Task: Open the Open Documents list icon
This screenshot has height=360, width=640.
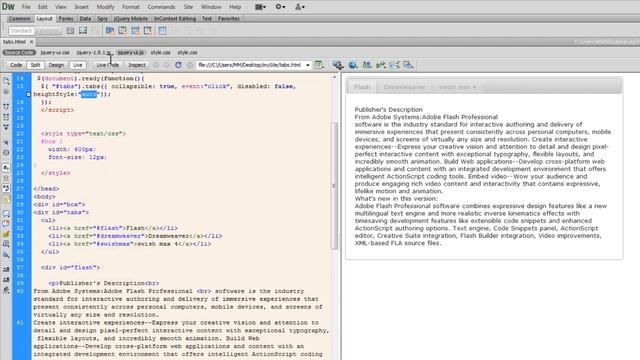Action: point(6,80)
